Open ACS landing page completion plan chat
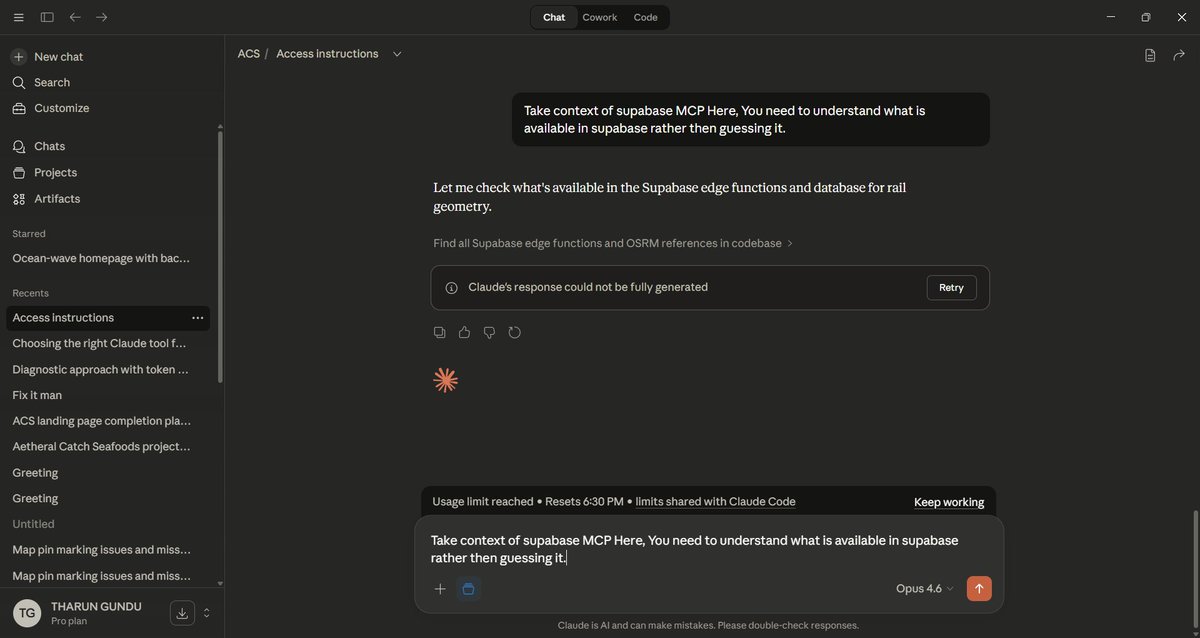Screen dimensions: 1200x638 click(x=101, y=421)
